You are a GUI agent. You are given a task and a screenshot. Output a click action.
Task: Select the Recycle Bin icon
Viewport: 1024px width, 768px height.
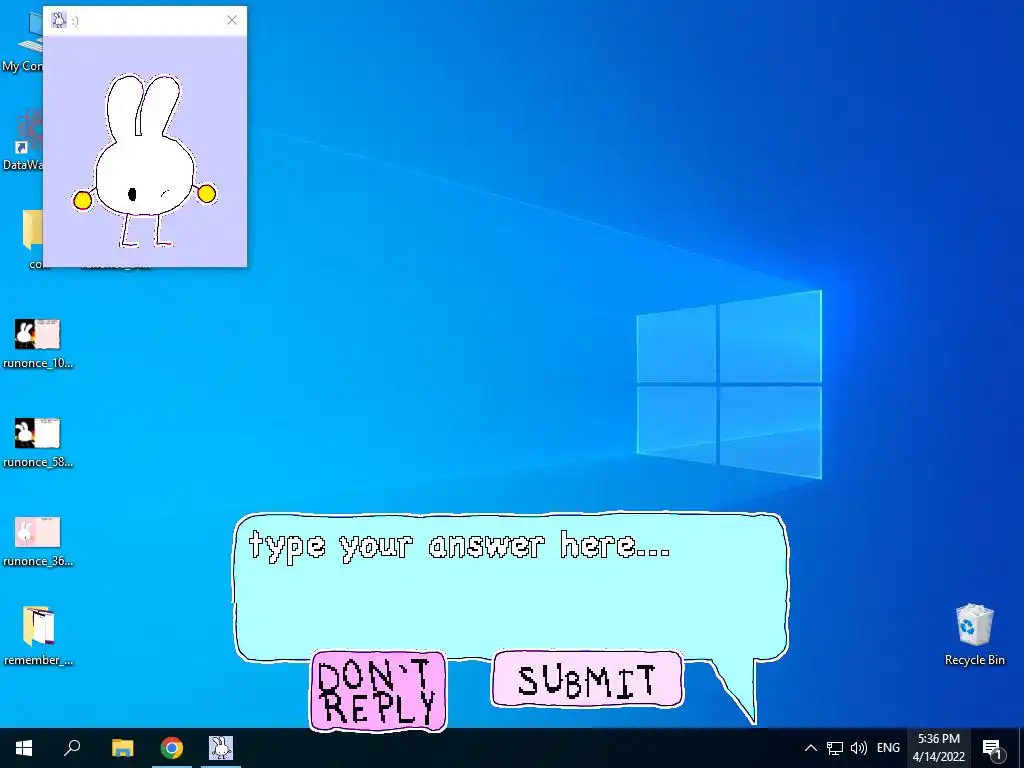(974, 635)
